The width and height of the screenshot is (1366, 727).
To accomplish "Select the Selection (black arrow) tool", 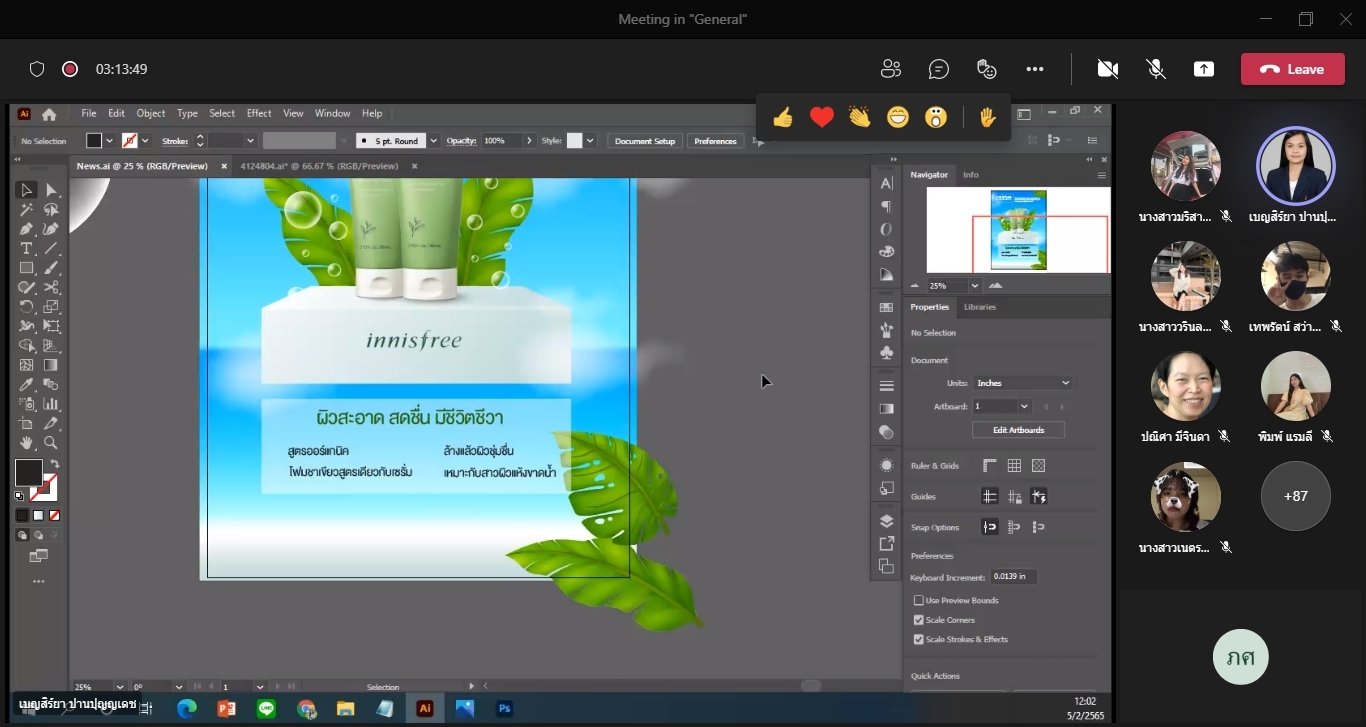I will pyautogui.click(x=27, y=190).
